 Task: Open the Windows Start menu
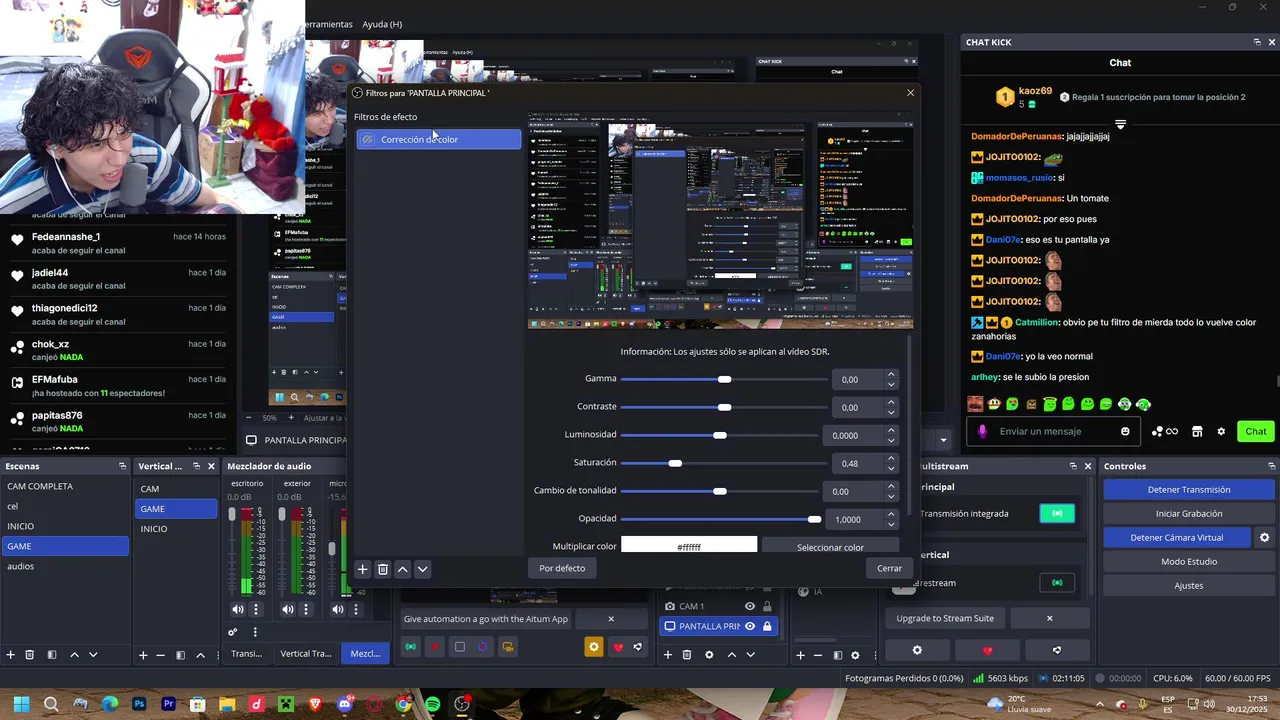point(21,704)
